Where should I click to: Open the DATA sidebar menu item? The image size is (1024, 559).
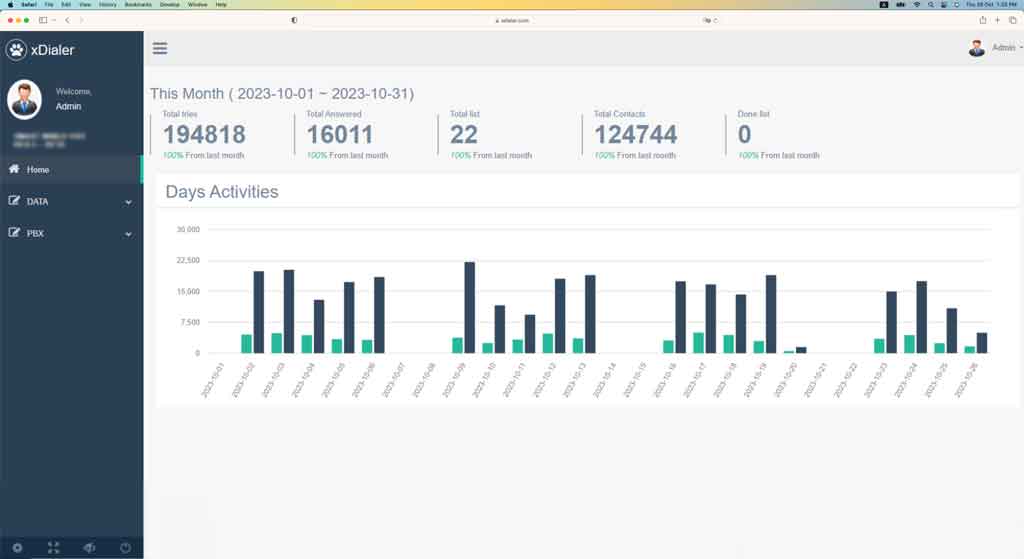(x=71, y=201)
